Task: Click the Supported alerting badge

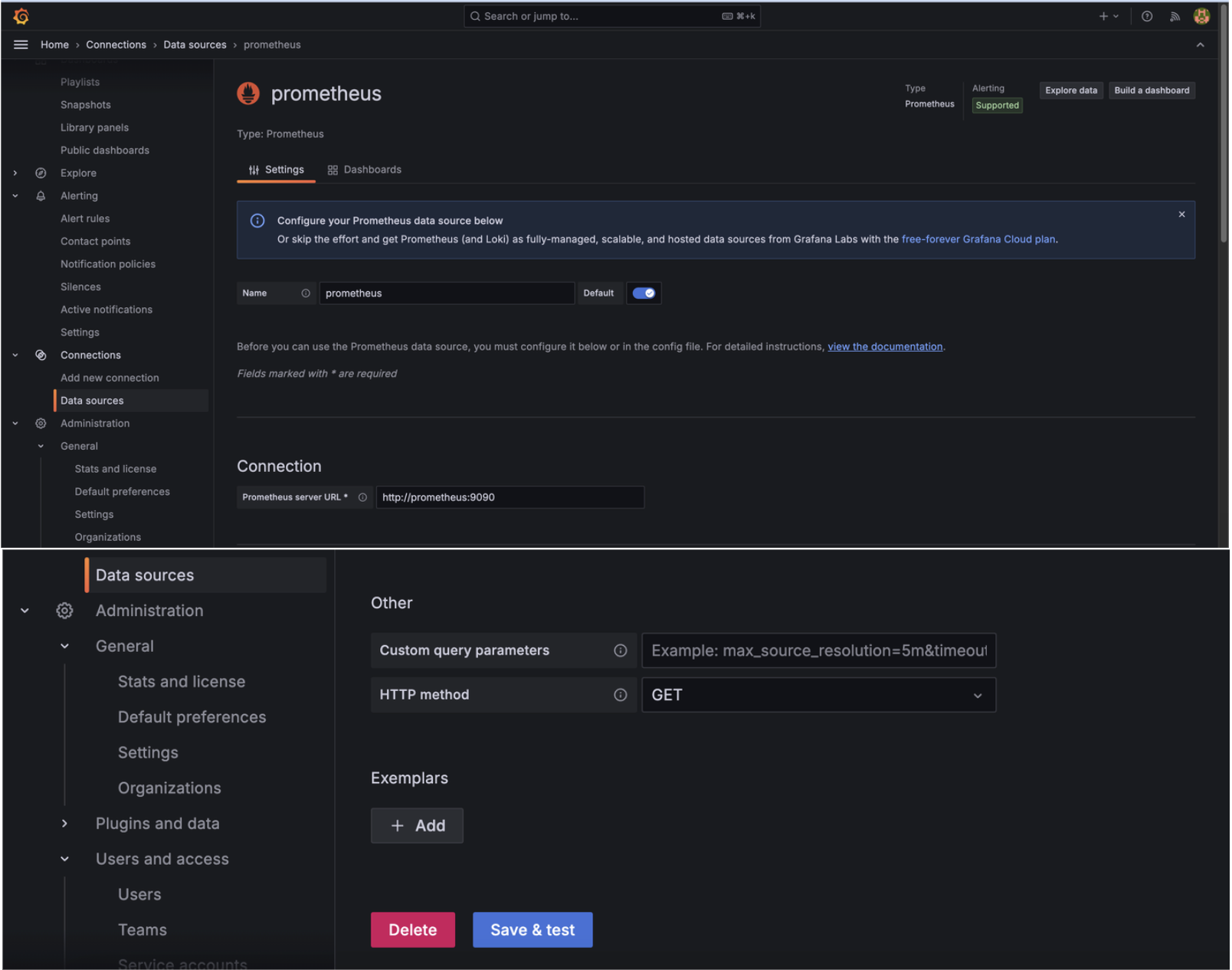Action: (997, 106)
